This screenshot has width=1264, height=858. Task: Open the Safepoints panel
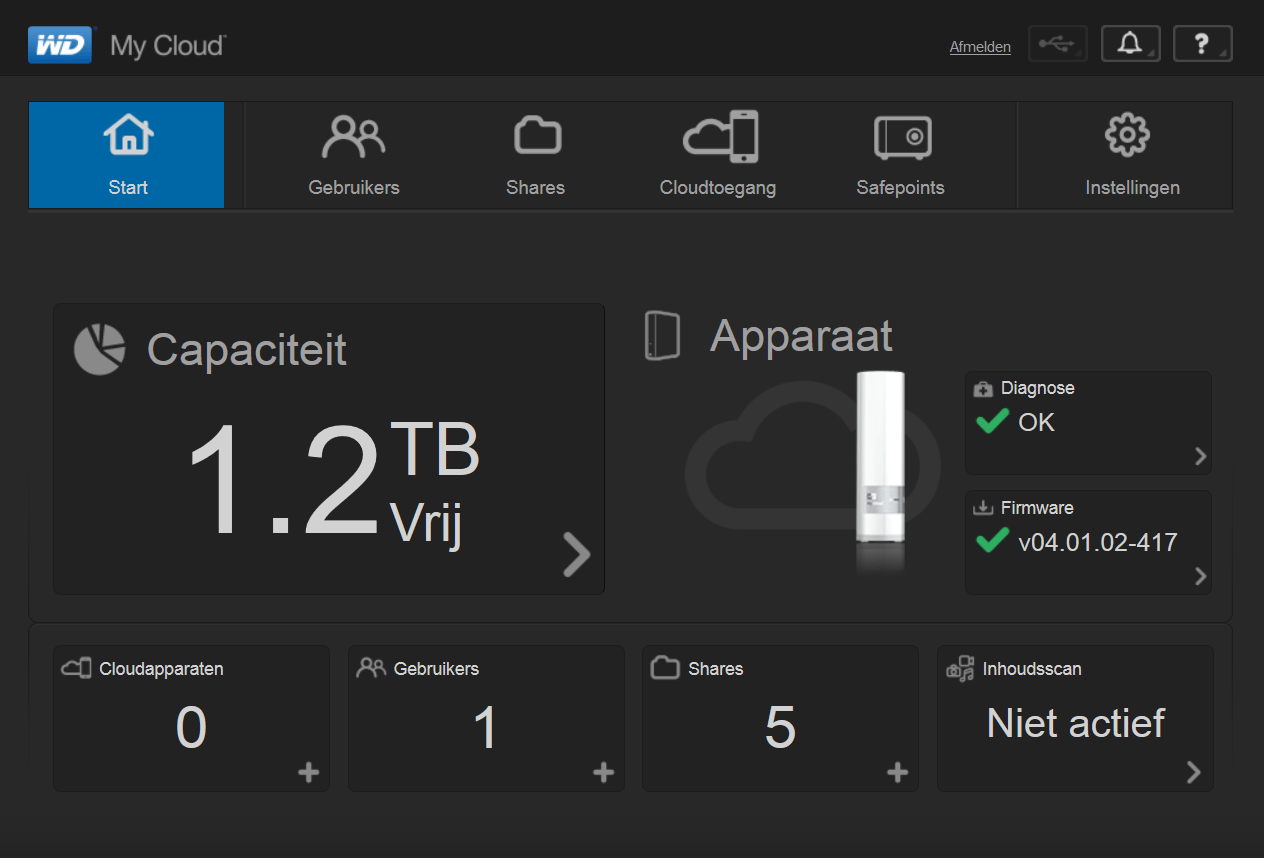[x=900, y=135]
